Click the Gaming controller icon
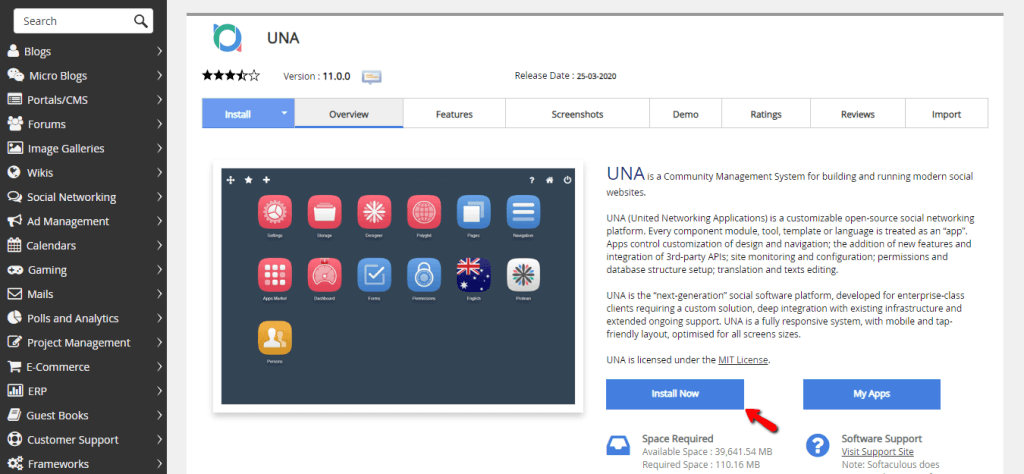Viewport: 1024px width, 474px height. tap(15, 270)
